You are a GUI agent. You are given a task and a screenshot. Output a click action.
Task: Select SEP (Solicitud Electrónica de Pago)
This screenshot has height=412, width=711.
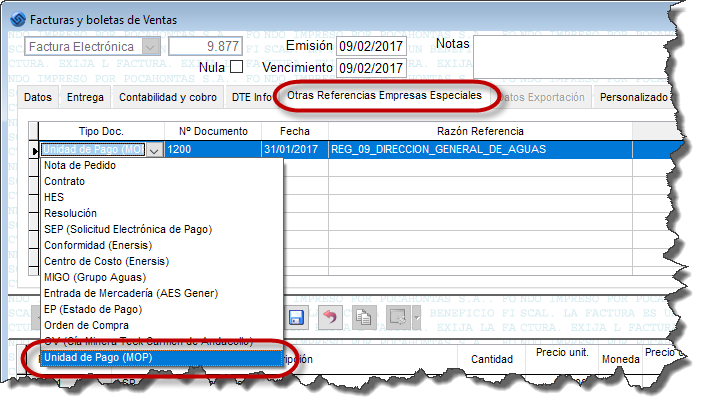162,229
